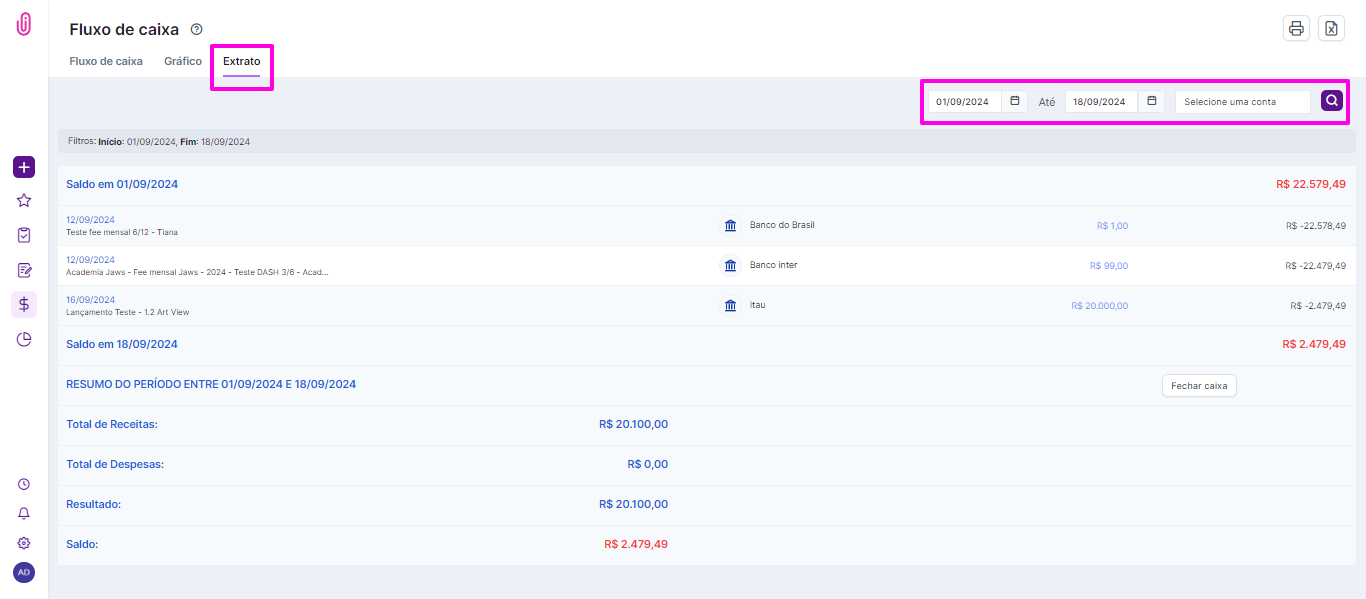The image size is (1366, 599).
Task: Open the clock history sidebar icon
Action: click(24, 484)
